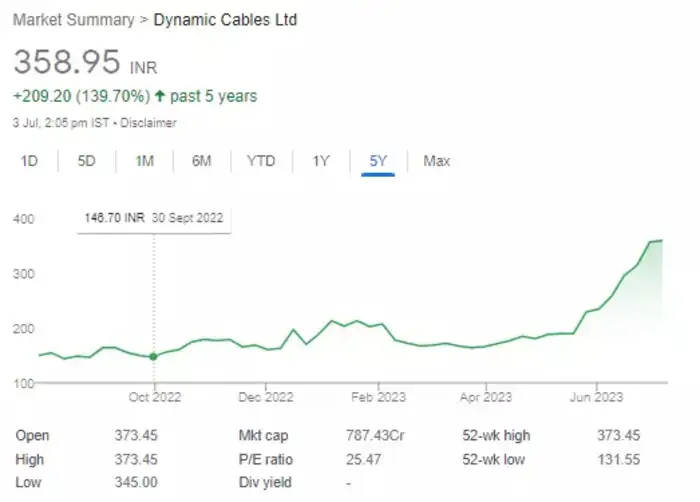Show the Max range chart
This screenshot has width=700, height=502.
[x=437, y=161]
